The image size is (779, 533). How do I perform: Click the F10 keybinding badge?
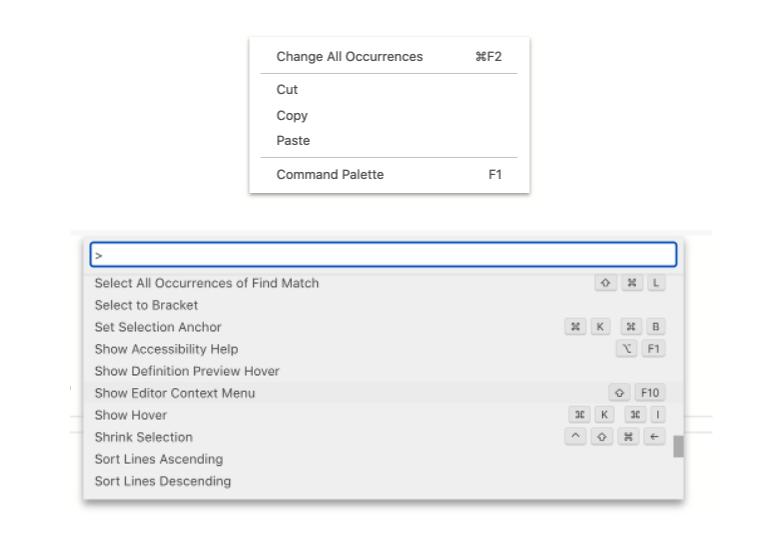pos(649,393)
